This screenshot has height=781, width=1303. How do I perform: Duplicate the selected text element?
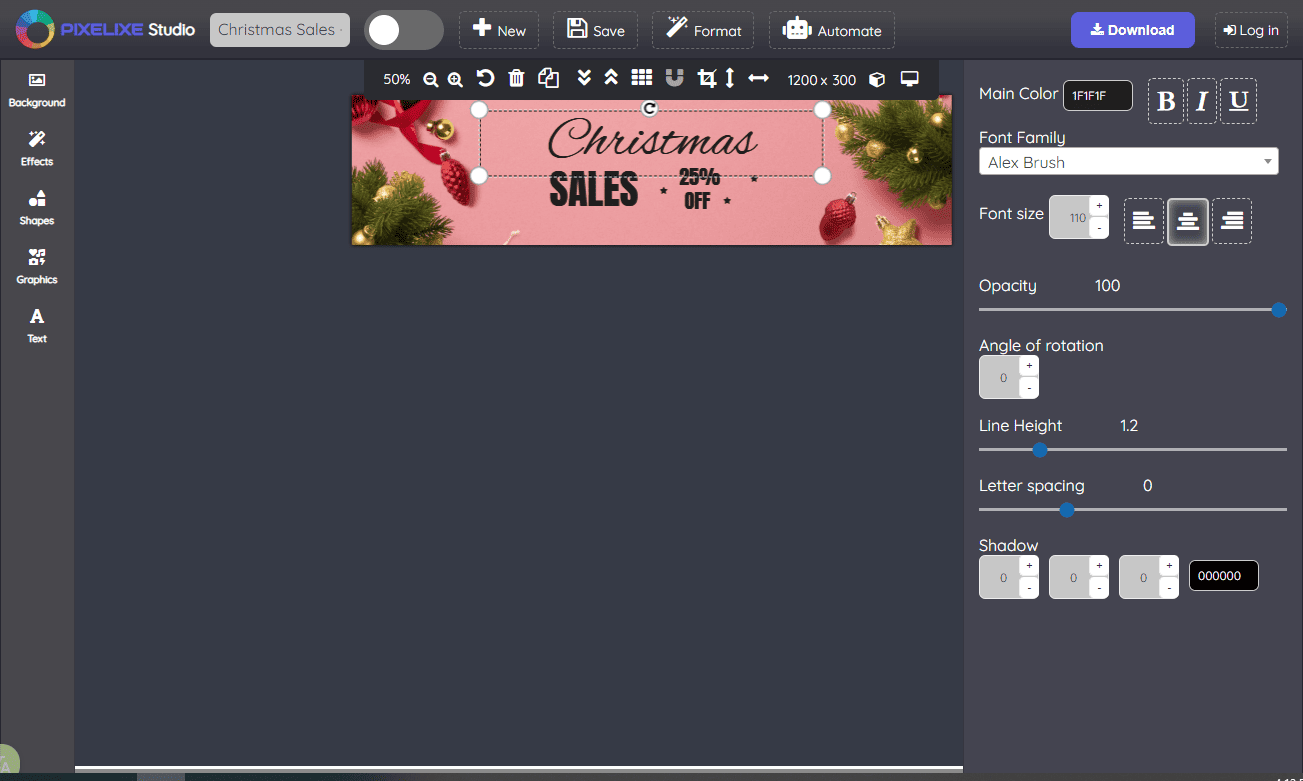tap(548, 78)
